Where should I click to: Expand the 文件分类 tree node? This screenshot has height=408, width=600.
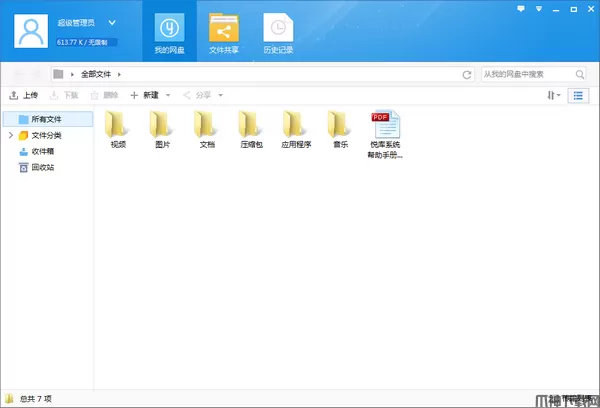tap(10, 135)
